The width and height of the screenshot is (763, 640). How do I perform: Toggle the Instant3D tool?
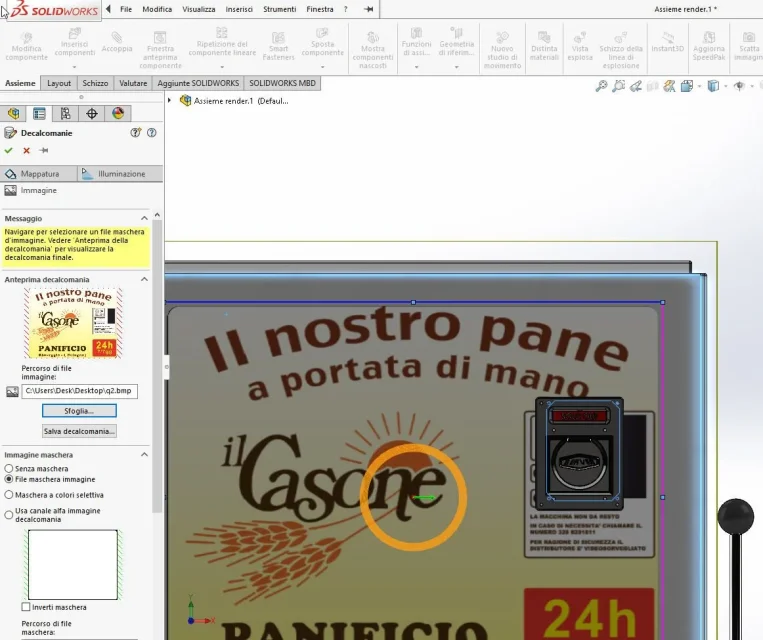(668, 42)
